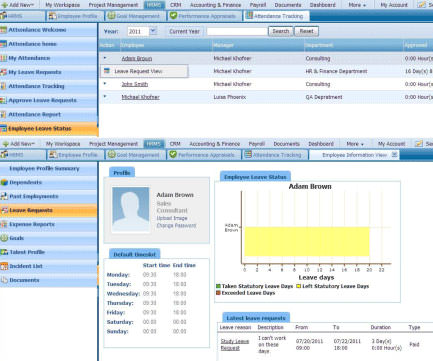
Task: Click the Incident List sidebar icon
Action: tap(4, 266)
